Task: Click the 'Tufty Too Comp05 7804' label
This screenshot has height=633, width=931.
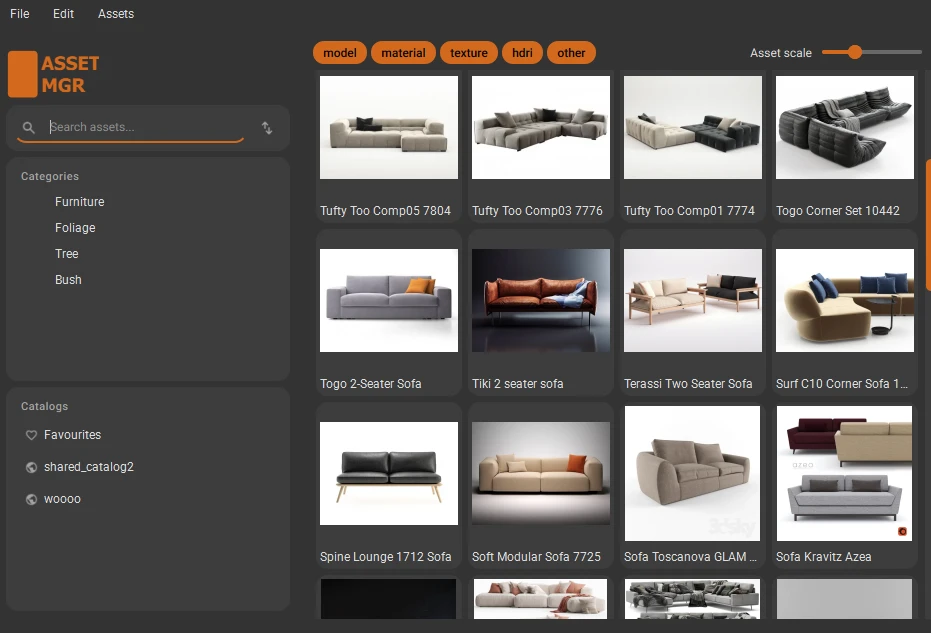Action: [x=385, y=211]
